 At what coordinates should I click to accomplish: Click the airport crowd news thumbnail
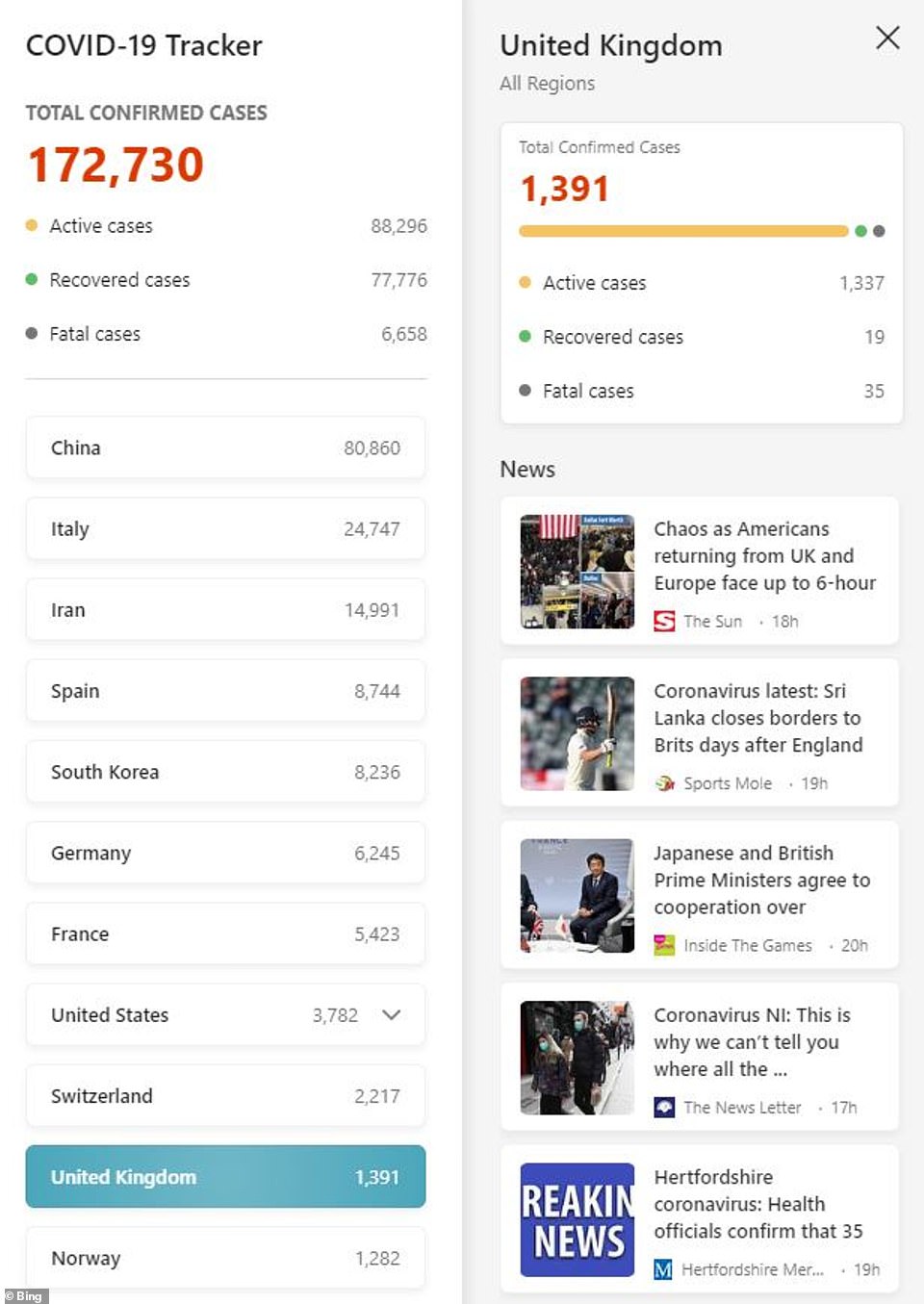tap(577, 572)
